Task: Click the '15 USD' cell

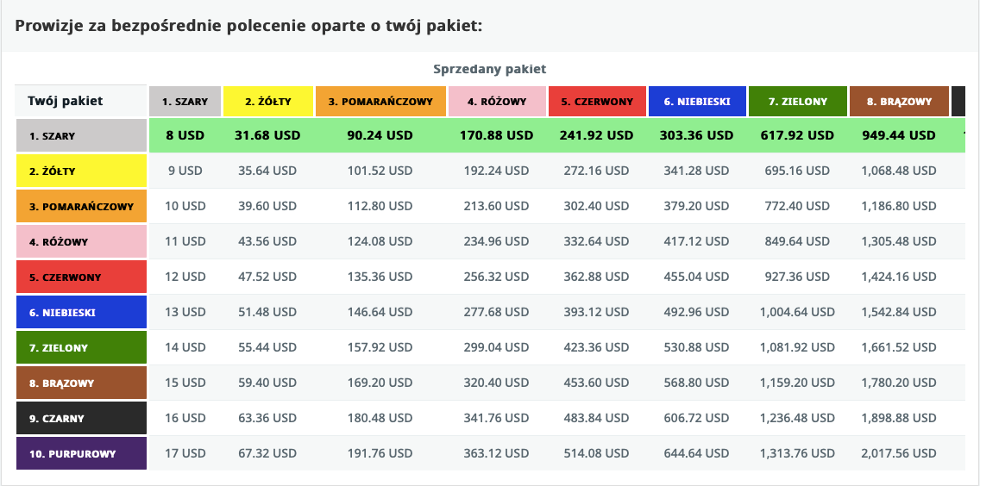Action: pyautogui.click(x=185, y=382)
